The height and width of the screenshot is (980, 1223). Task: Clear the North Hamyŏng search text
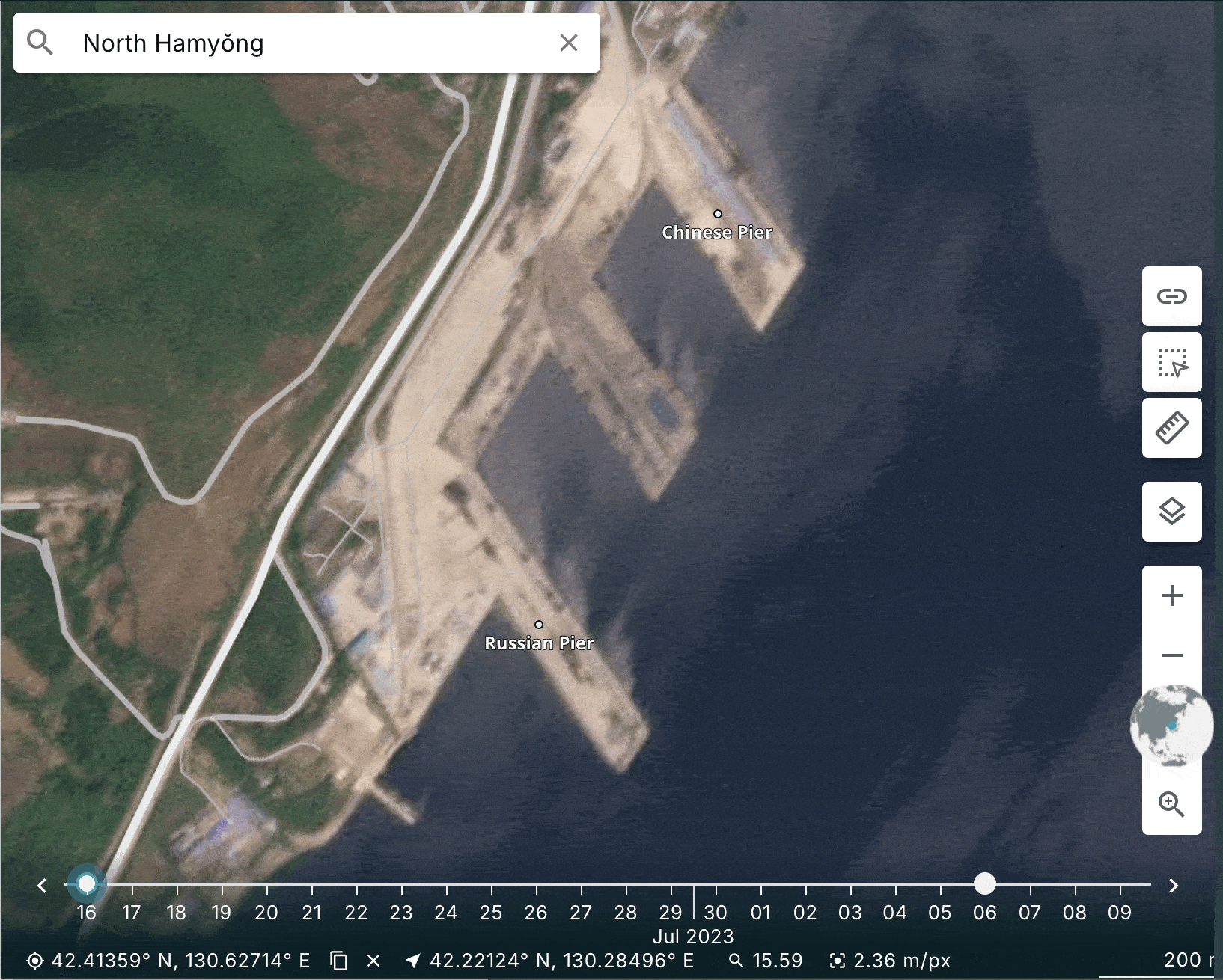tap(569, 43)
